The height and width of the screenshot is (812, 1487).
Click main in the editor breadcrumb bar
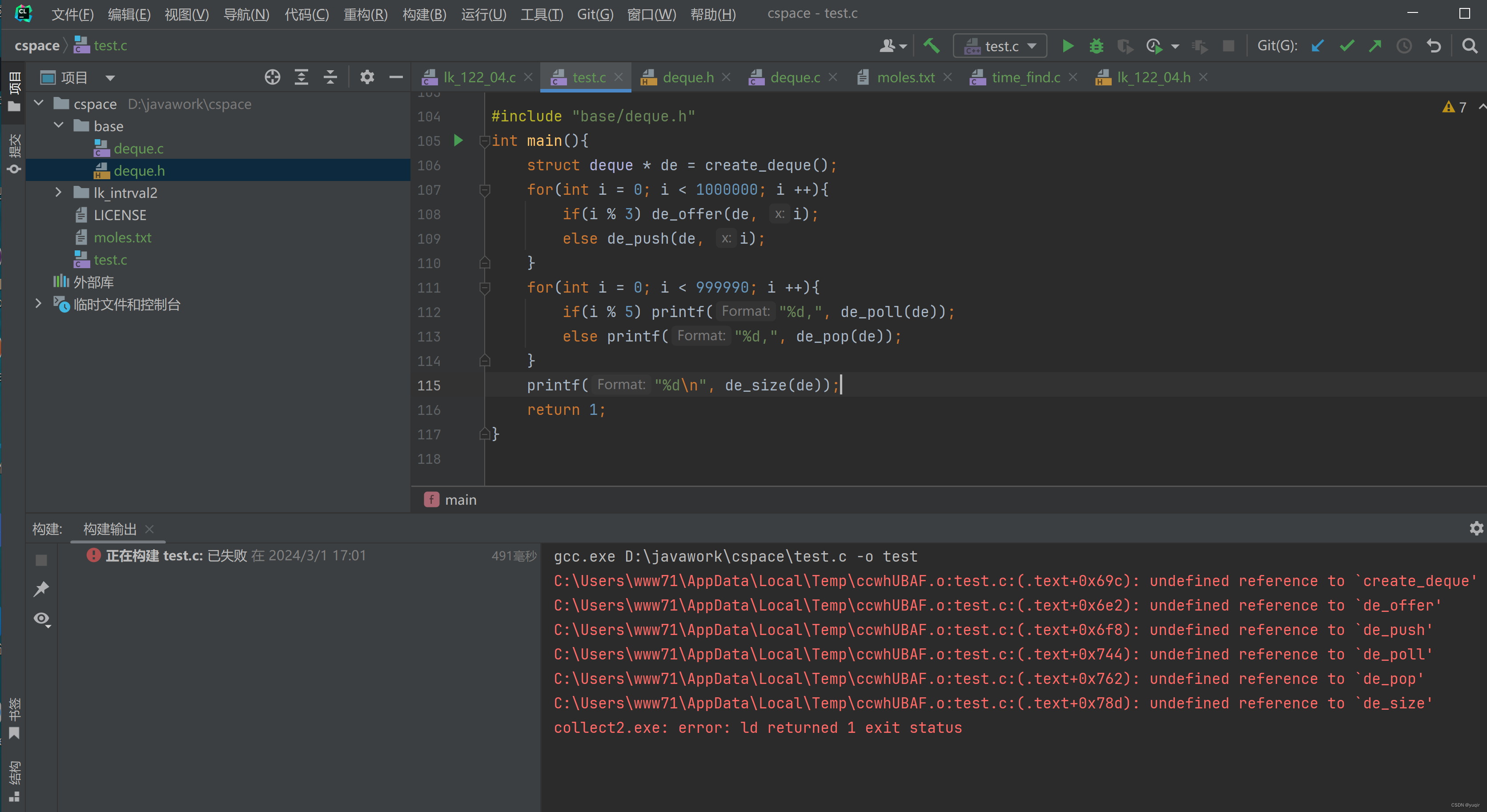click(460, 500)
